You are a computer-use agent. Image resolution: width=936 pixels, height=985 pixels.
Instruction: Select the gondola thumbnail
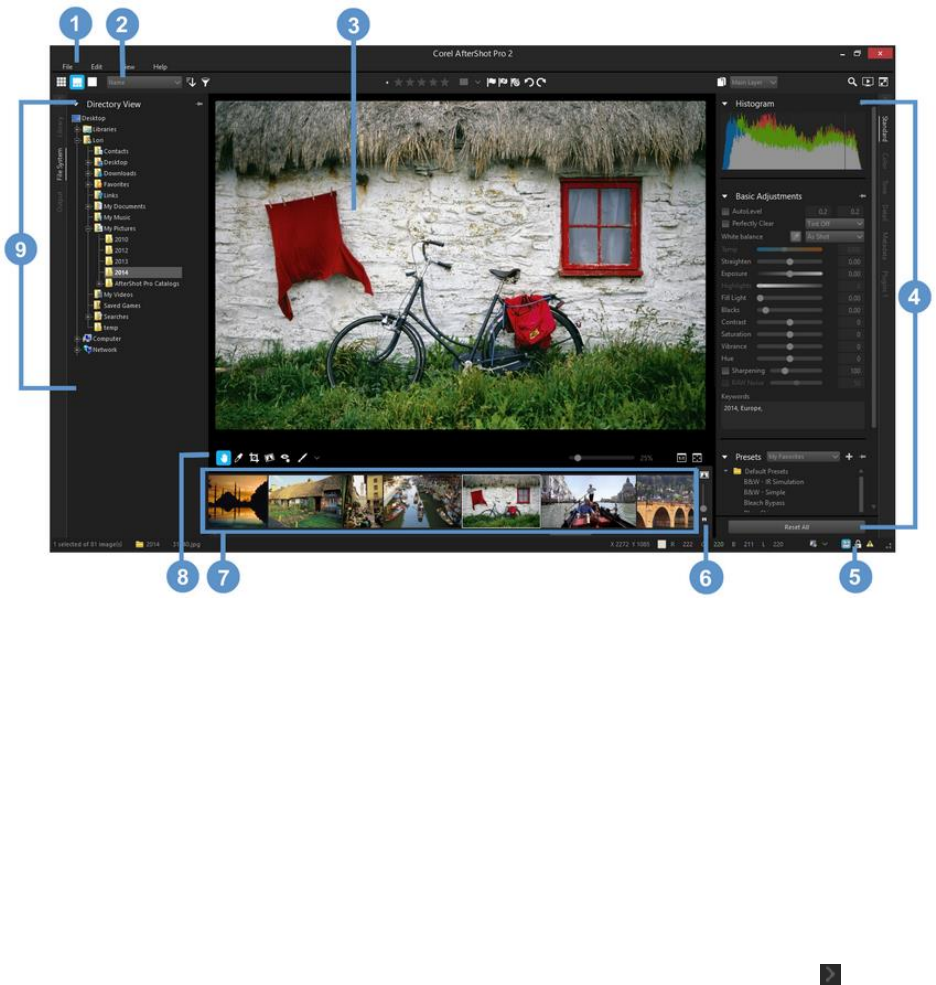point(588,501)
